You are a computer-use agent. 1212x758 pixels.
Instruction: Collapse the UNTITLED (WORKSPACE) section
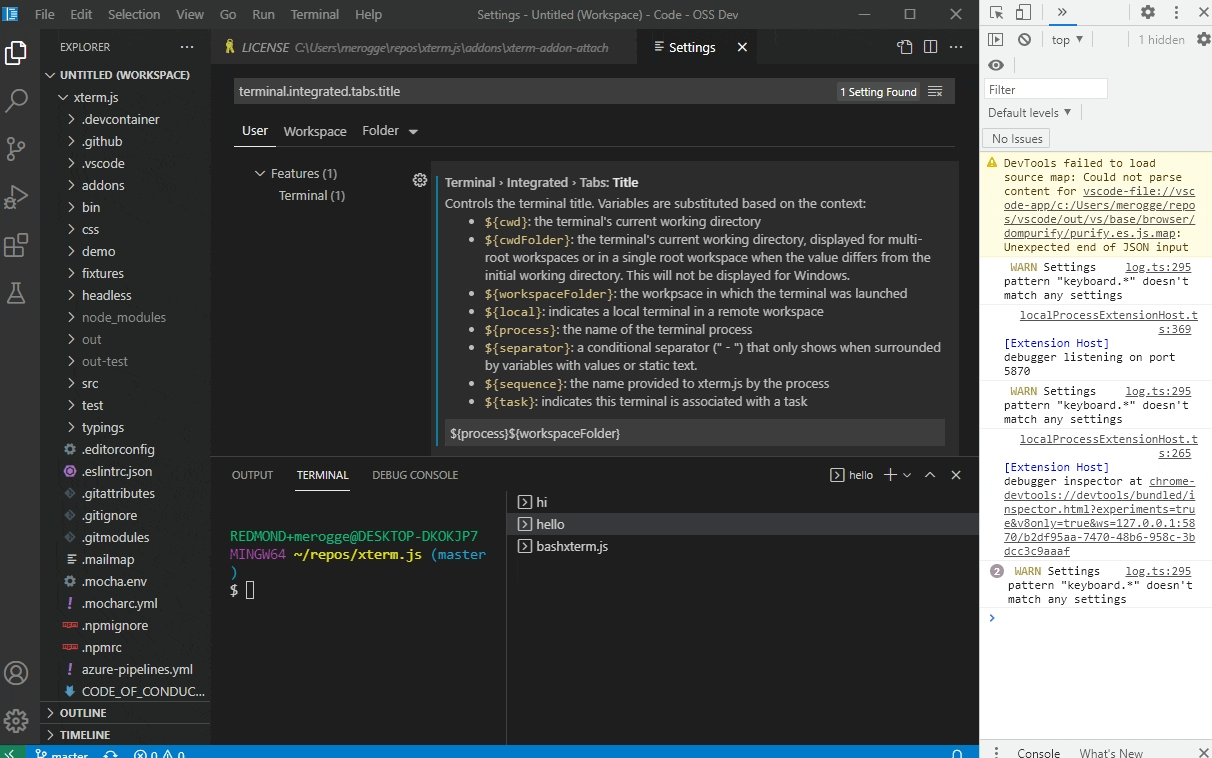pos(125,75)
